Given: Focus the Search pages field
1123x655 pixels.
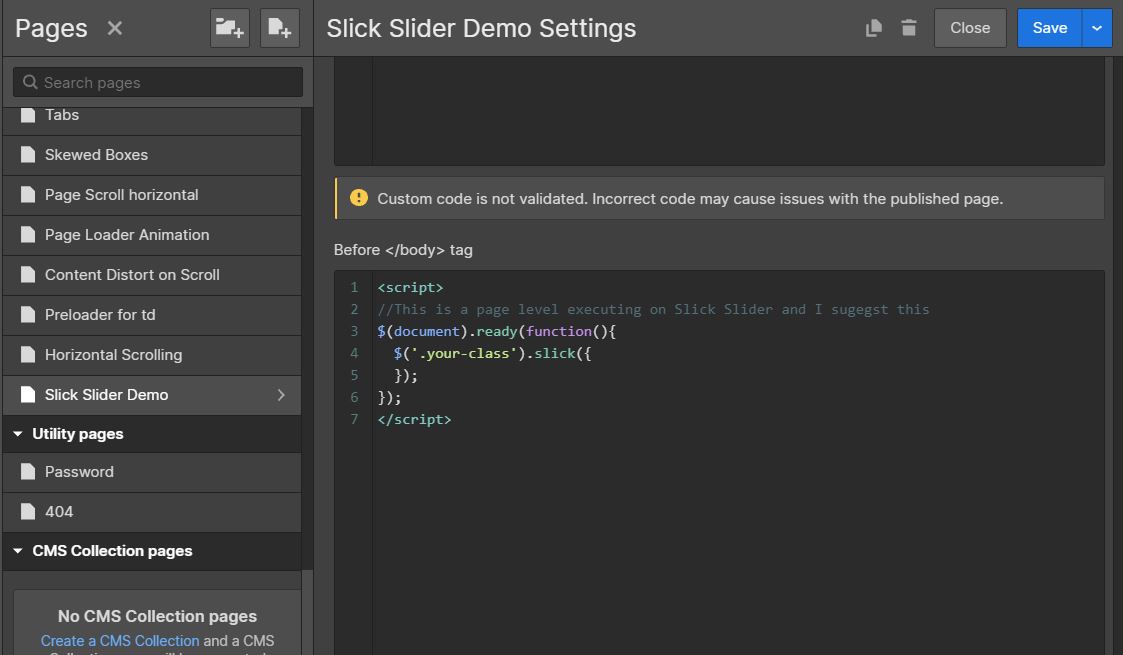Looking at the screenshot, I should (x=158, y=82).
